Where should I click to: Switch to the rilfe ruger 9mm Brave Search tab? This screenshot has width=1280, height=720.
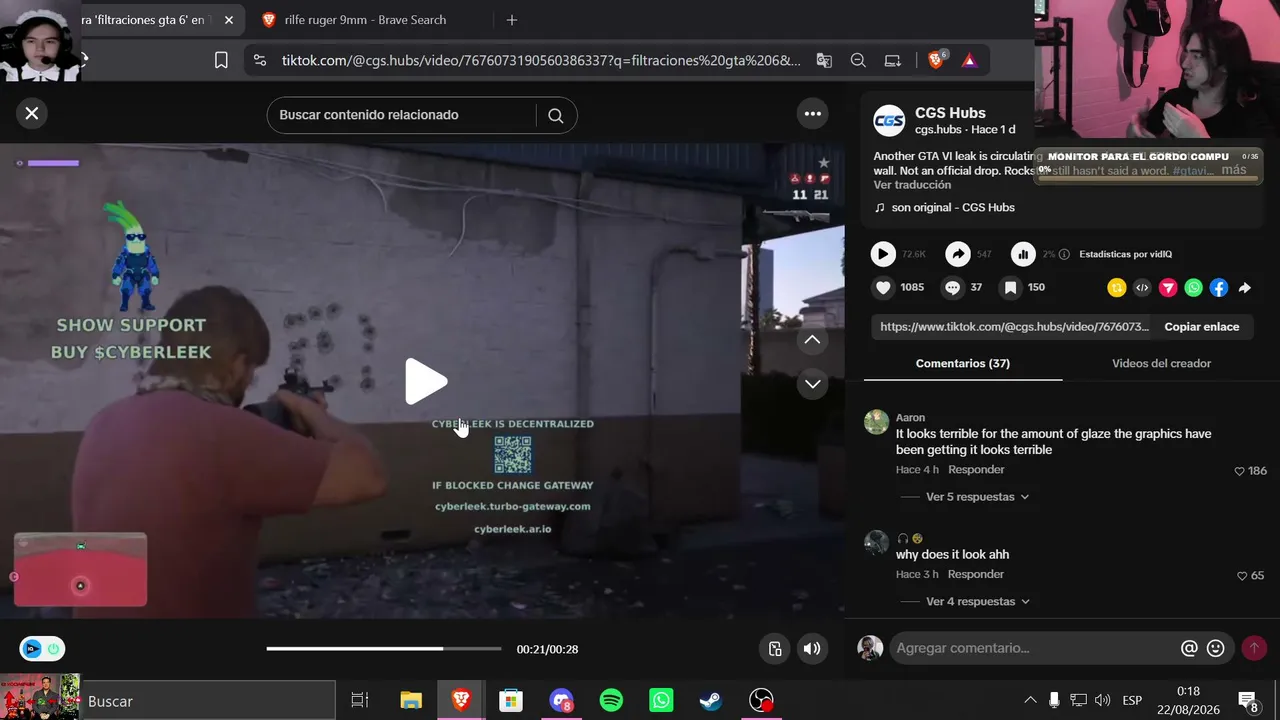365,20
